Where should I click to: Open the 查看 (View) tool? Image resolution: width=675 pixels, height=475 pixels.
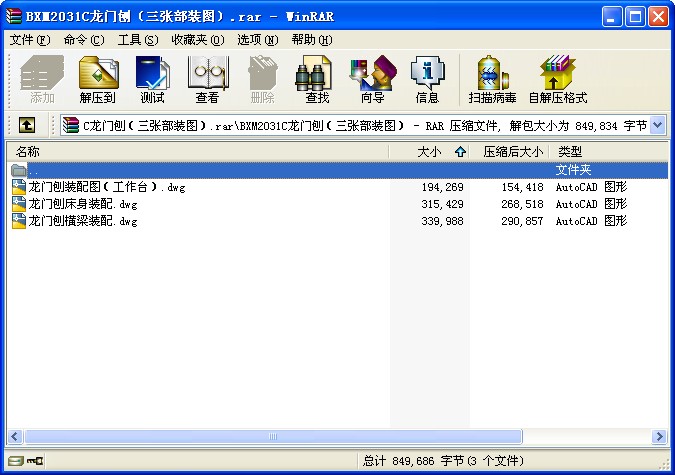point(207,79)
